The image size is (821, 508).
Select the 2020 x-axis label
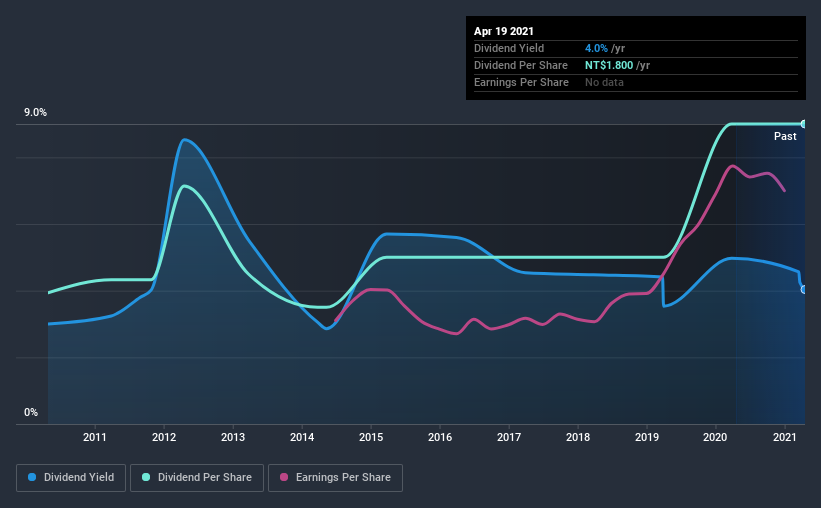coord(715,437)
